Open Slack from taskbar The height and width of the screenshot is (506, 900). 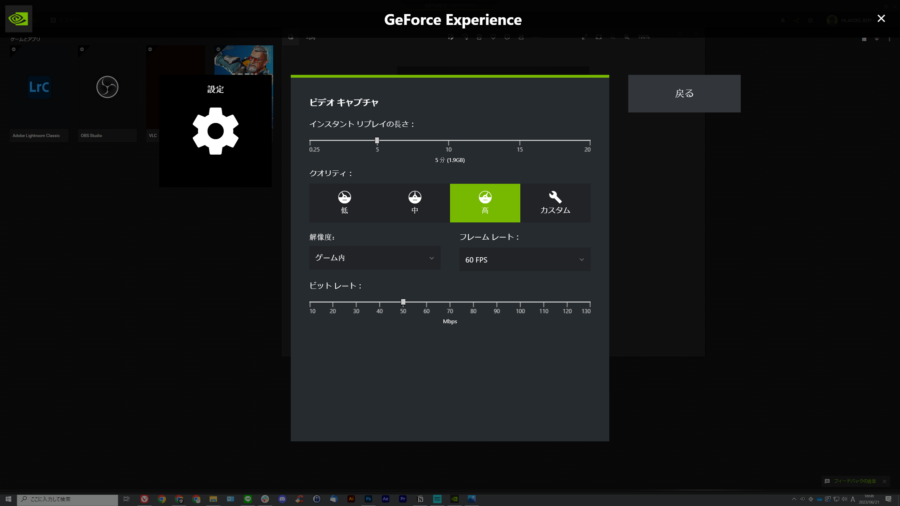tap(265, 499)
